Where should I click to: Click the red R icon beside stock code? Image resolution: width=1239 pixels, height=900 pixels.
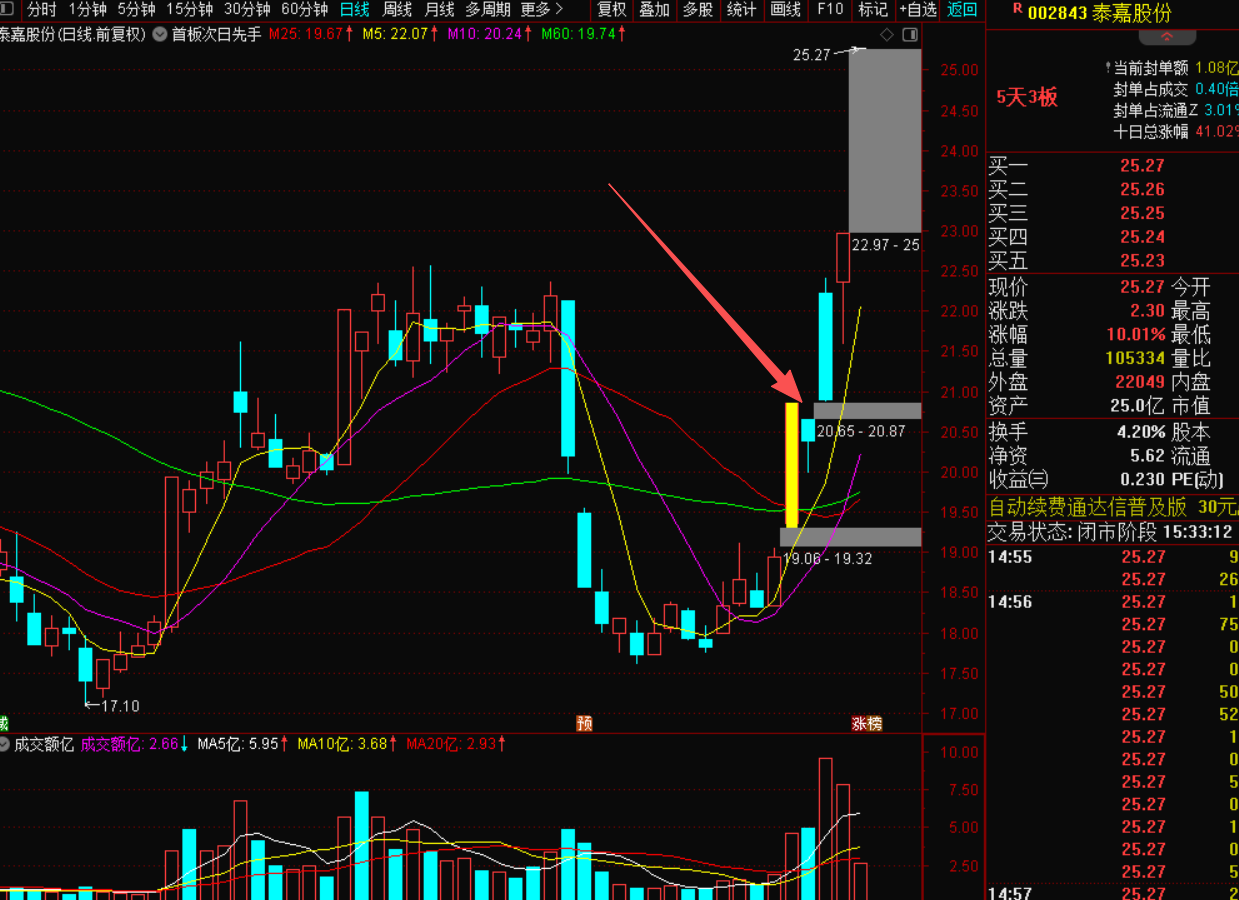pos(1017,9)
